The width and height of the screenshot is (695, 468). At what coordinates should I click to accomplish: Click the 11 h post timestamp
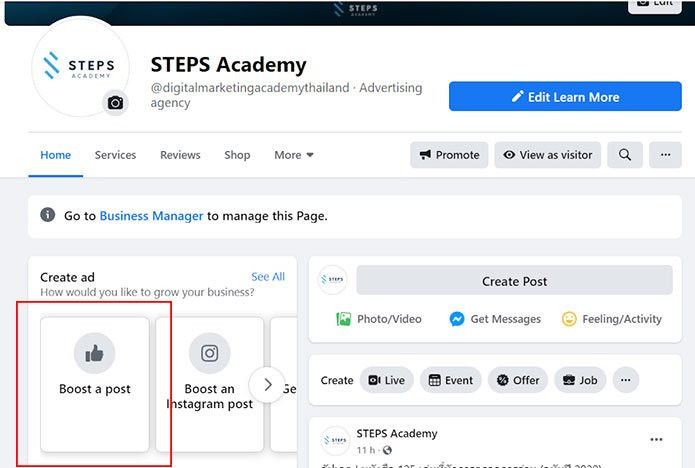(366, 450)
